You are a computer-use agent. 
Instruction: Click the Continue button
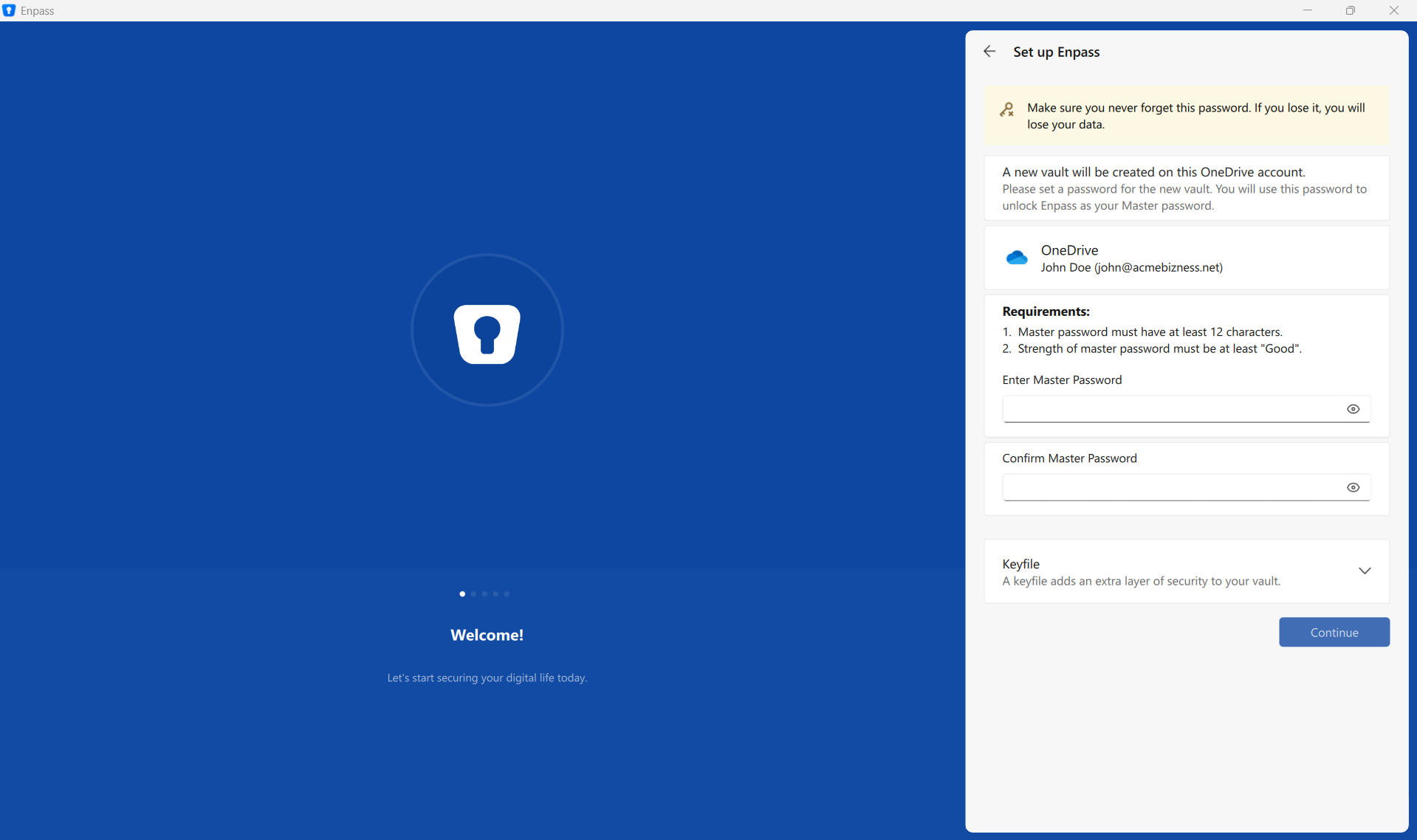point(1334,633)
